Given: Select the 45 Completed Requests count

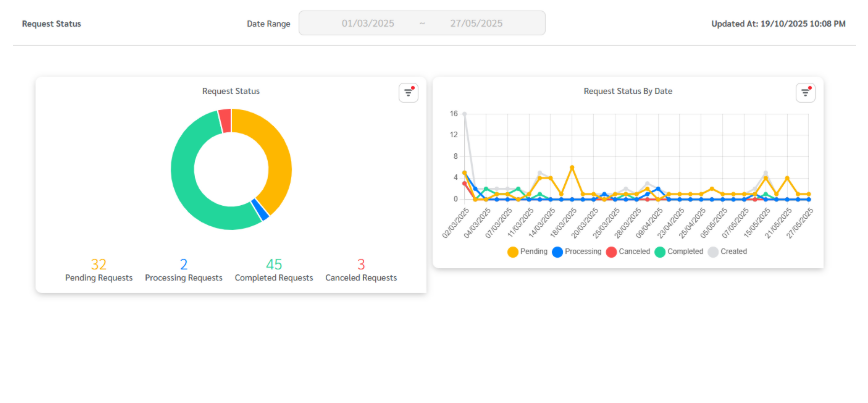Looking at the screenshot, I should pos(274,265).
